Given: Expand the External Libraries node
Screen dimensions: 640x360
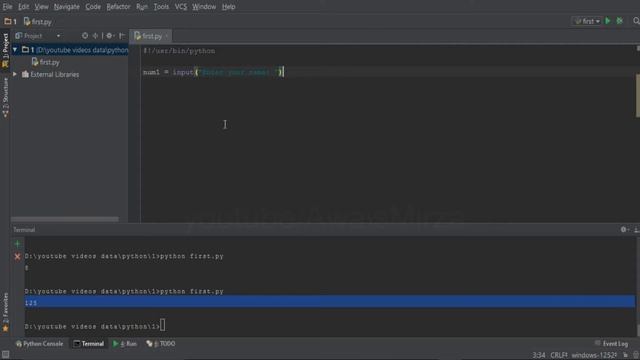Looking at the screenshot, I should (x=15, y=74).
